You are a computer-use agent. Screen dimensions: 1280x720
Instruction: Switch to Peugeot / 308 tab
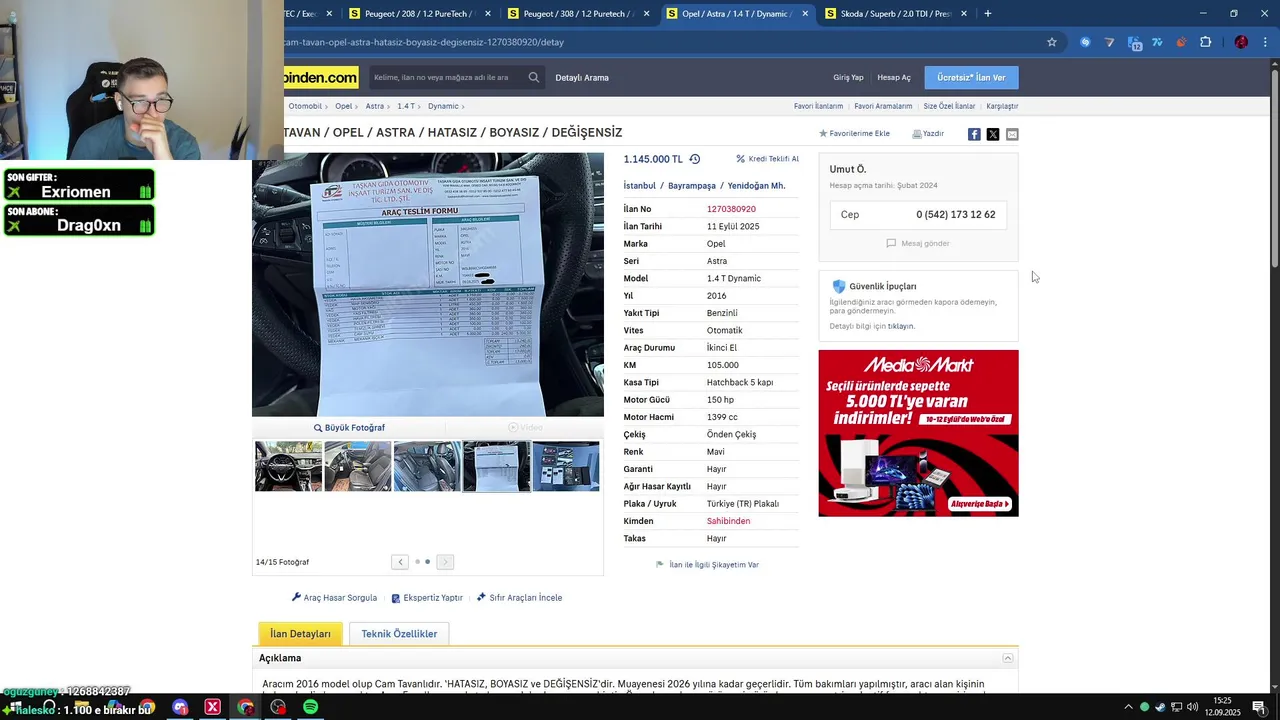click(578, 13)
